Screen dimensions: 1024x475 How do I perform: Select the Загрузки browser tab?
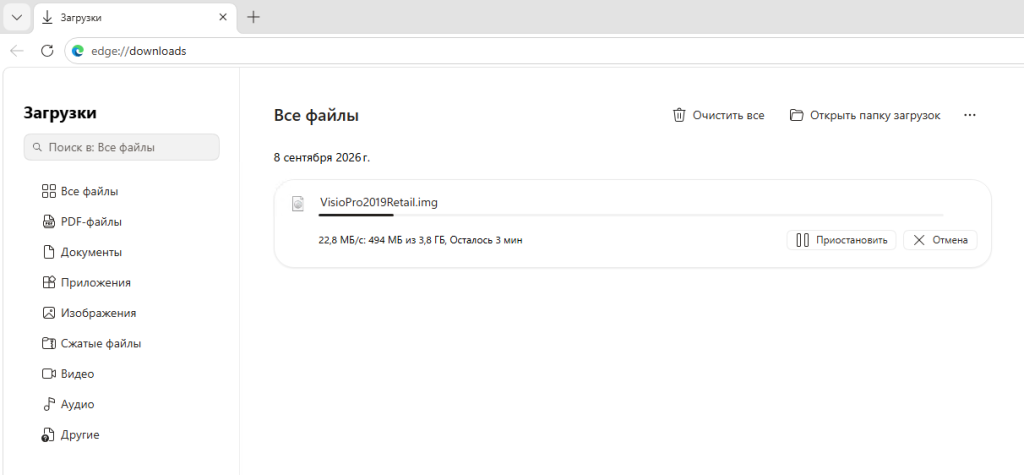tap(134, 18)
